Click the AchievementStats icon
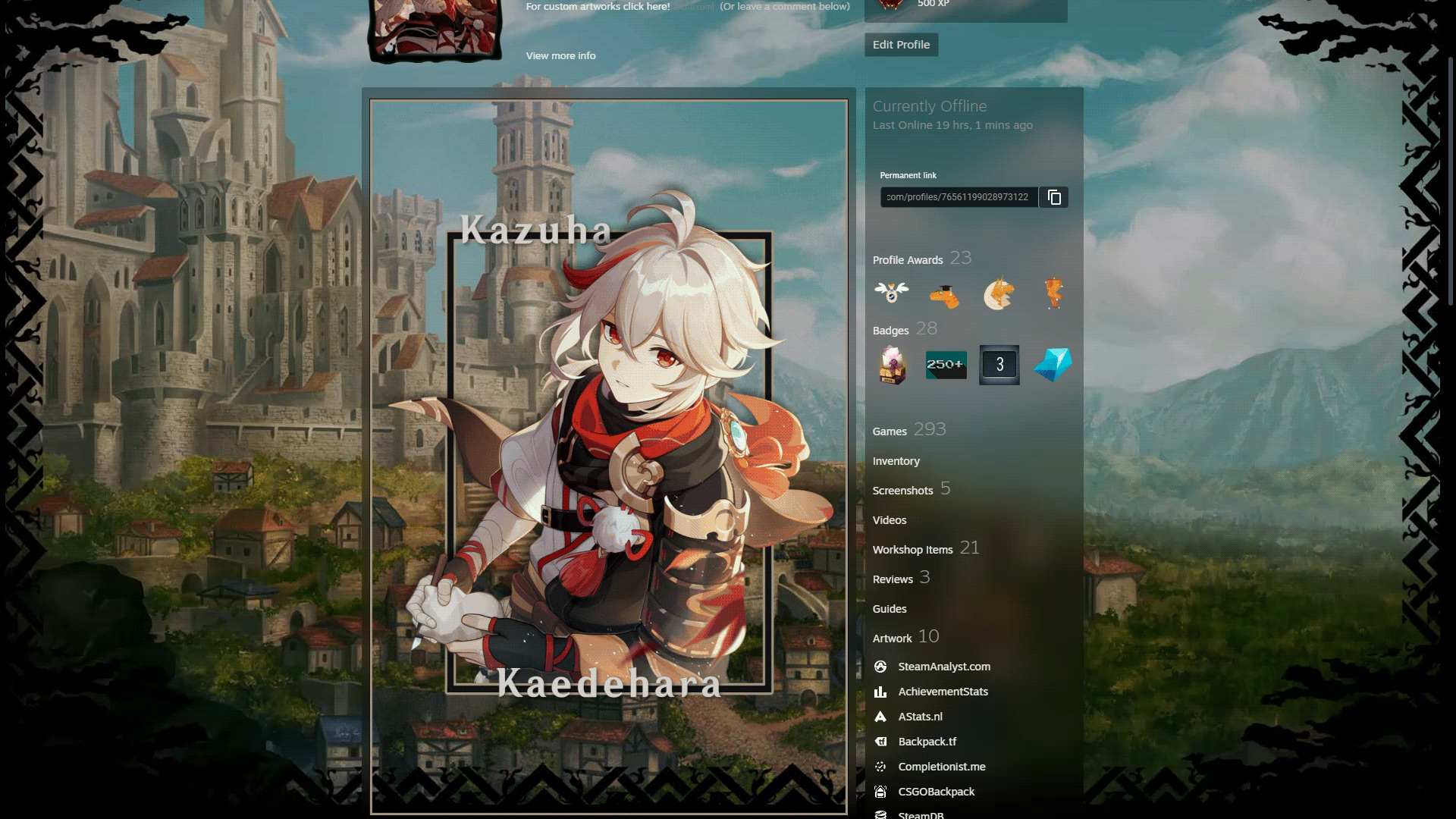 point(879,691)
